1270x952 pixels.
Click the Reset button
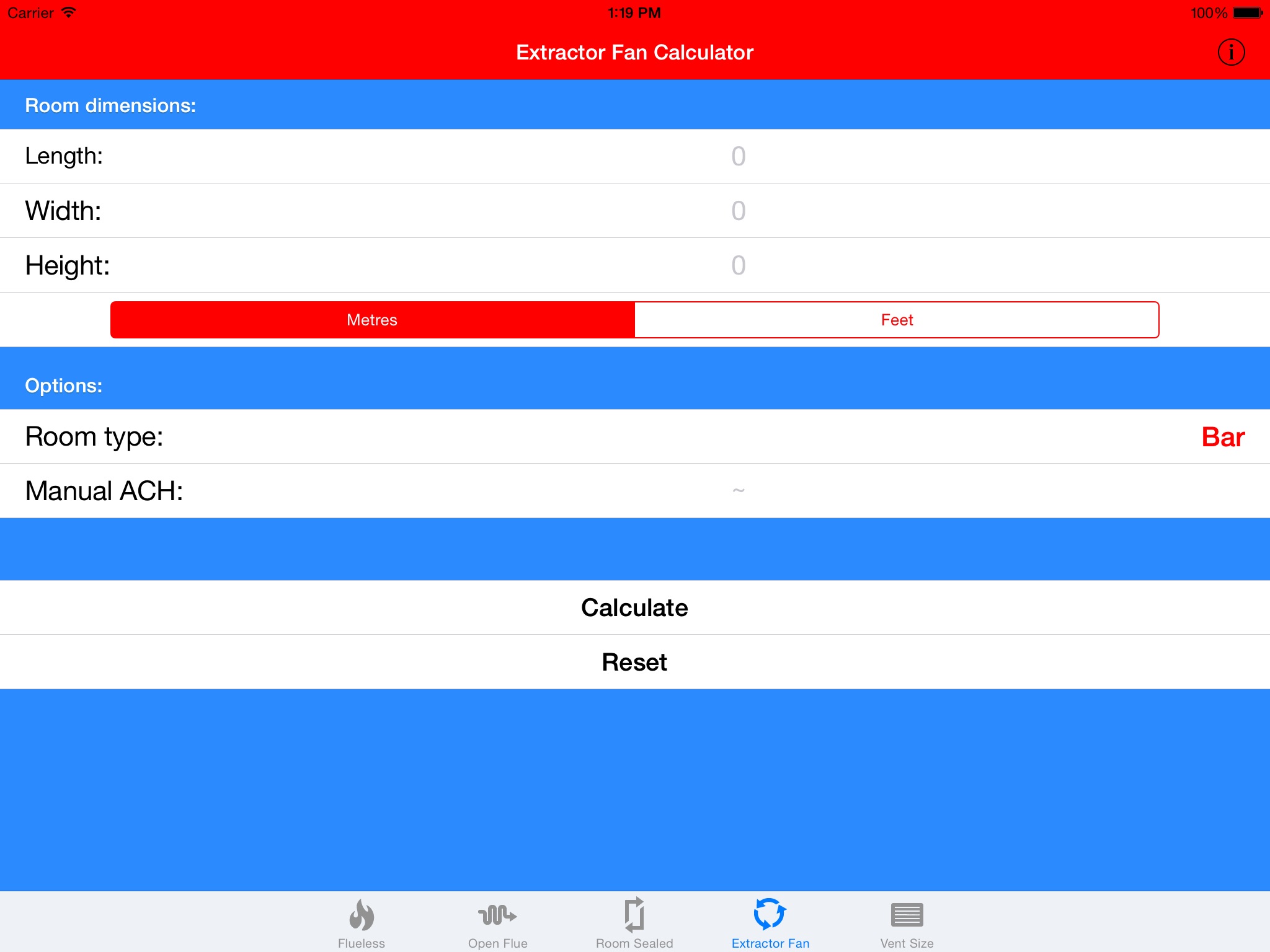pyautogui.click(x=635, y=661)
